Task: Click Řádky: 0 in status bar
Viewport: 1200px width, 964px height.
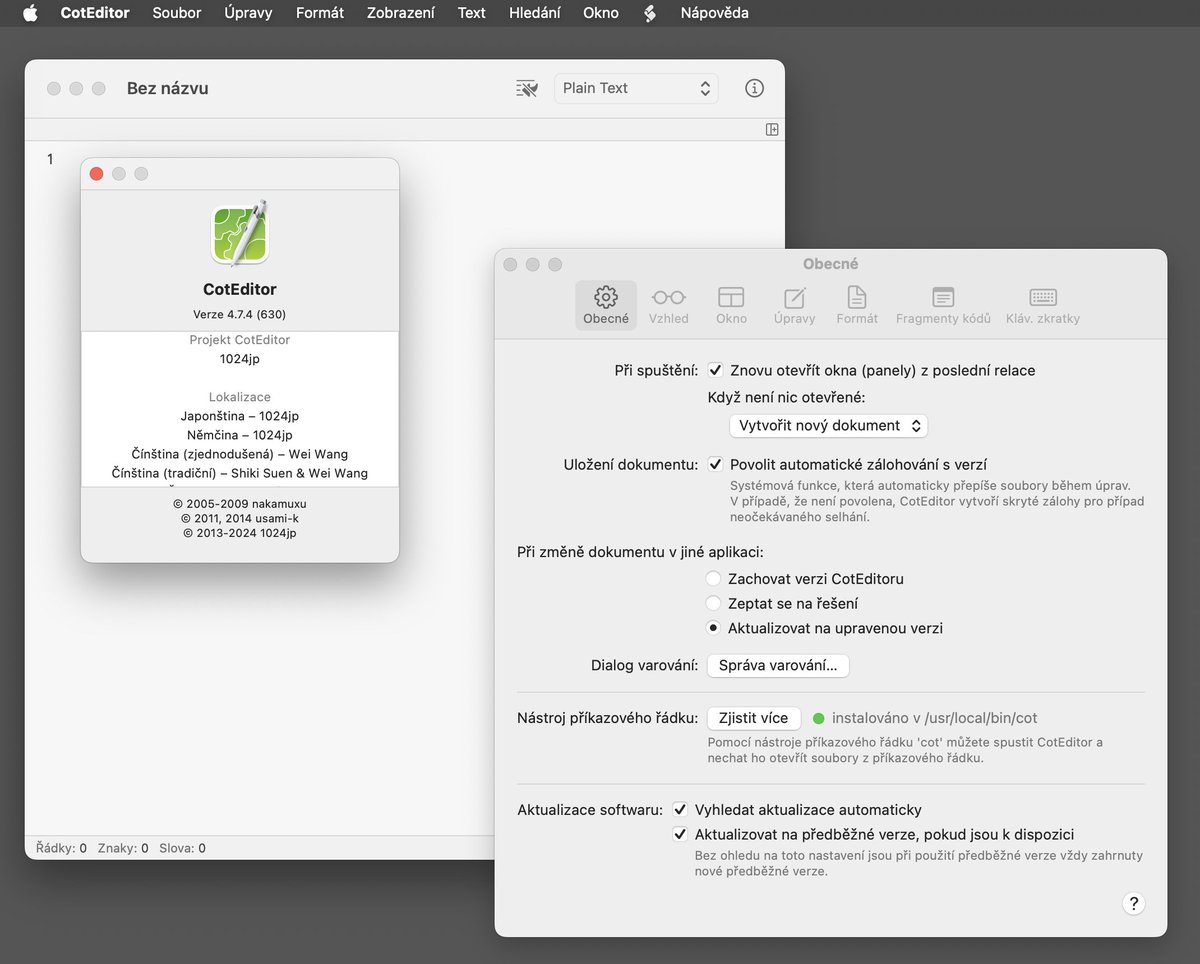Action: 61,848
